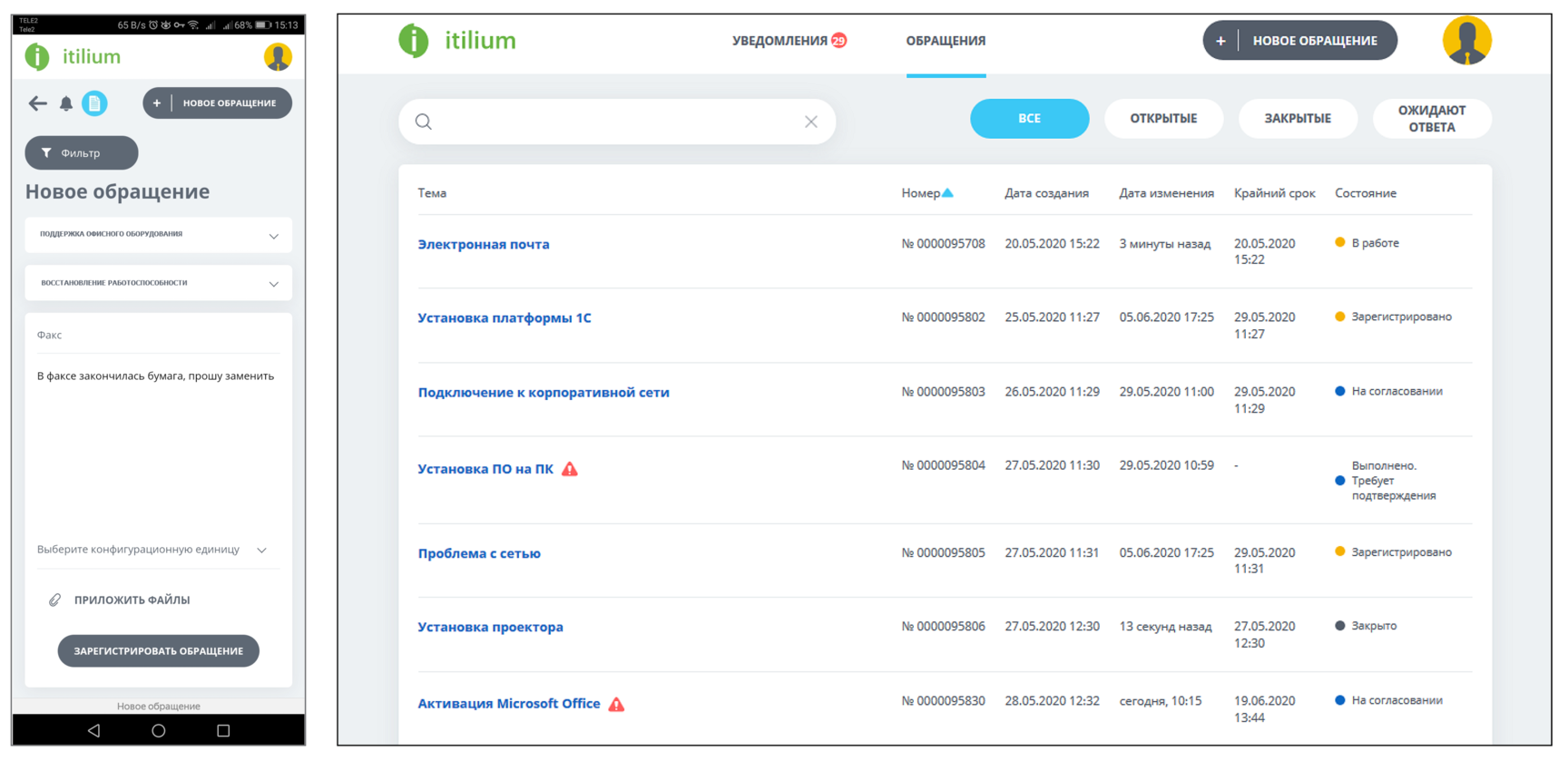Image resolution: width=1568 pixels, height=761 pixels.
Task: Tap the Android home navigation button
Action: [159, 730]
